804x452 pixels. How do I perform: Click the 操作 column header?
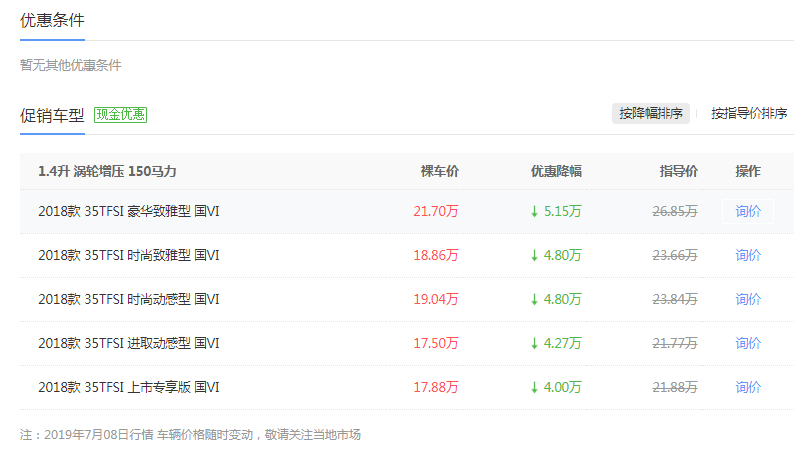pyautogui.click(x=748, y=171)
